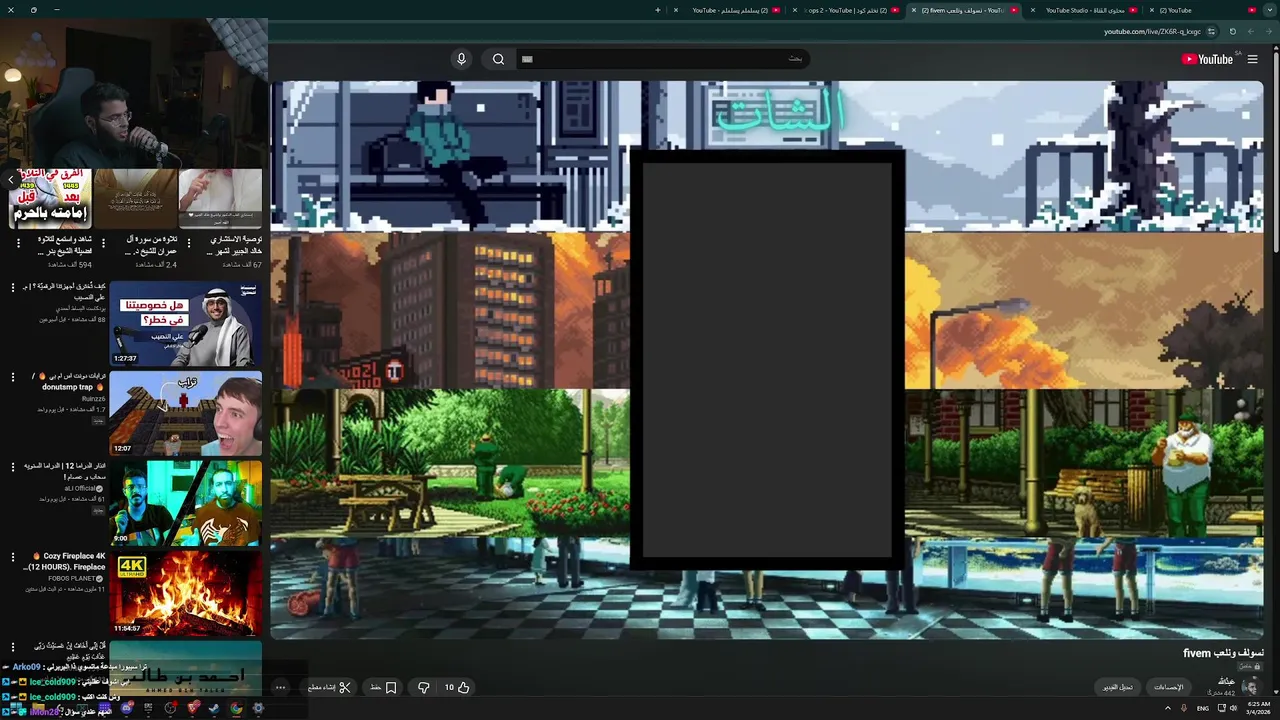Open the channel avatar under the title
The width and height of the screenshot is (1280, 720).
(x=1250, y=686)
